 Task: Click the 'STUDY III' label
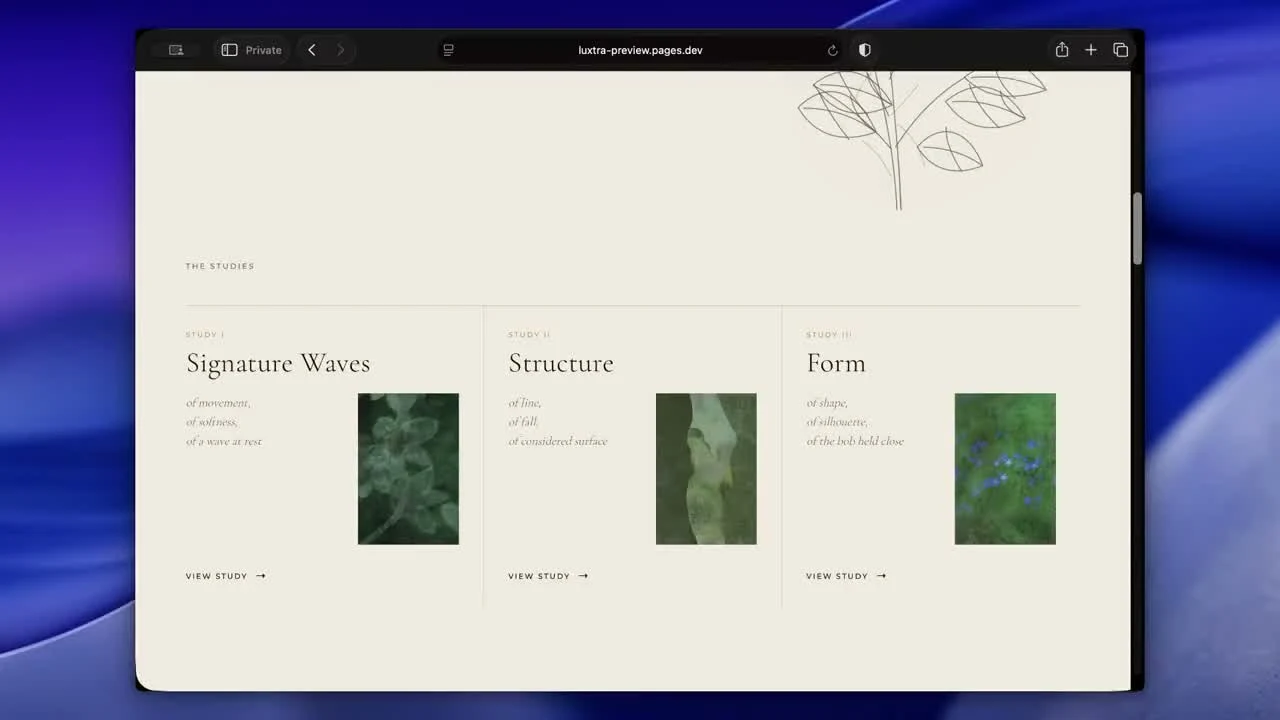[829, 335]
